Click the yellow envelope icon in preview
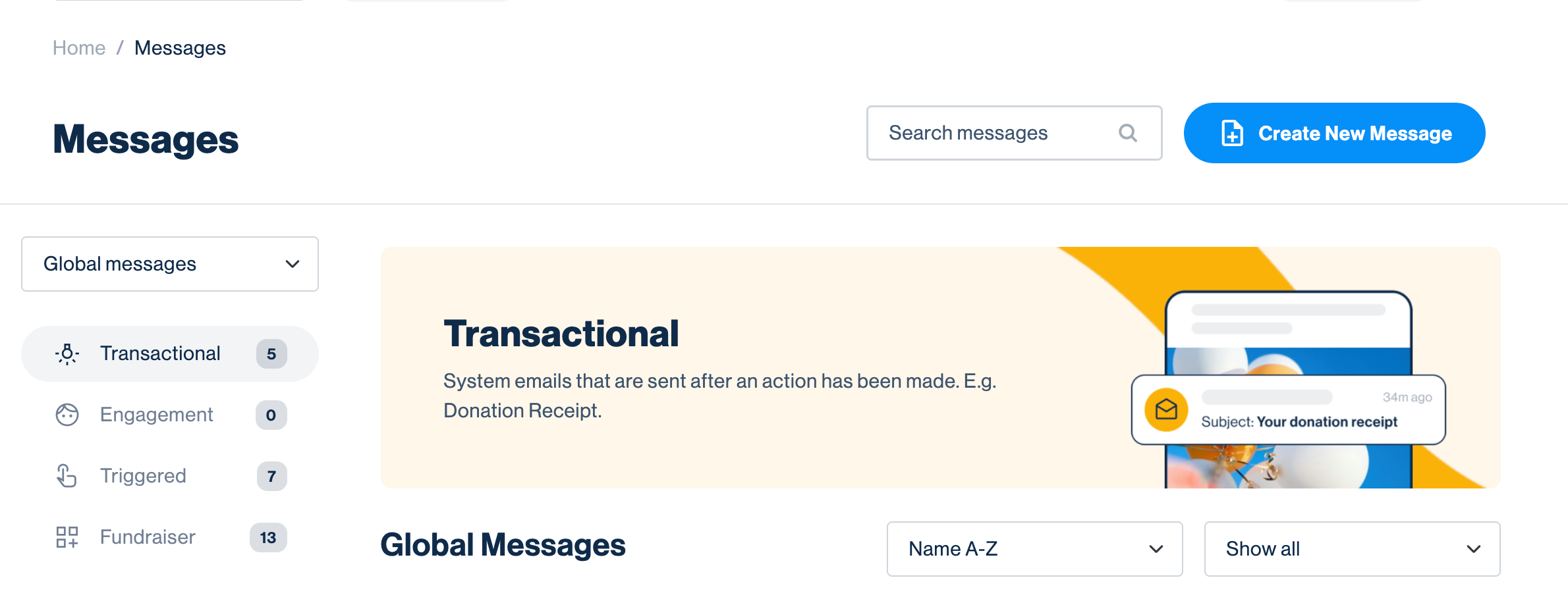 (x=1166, y=409)
